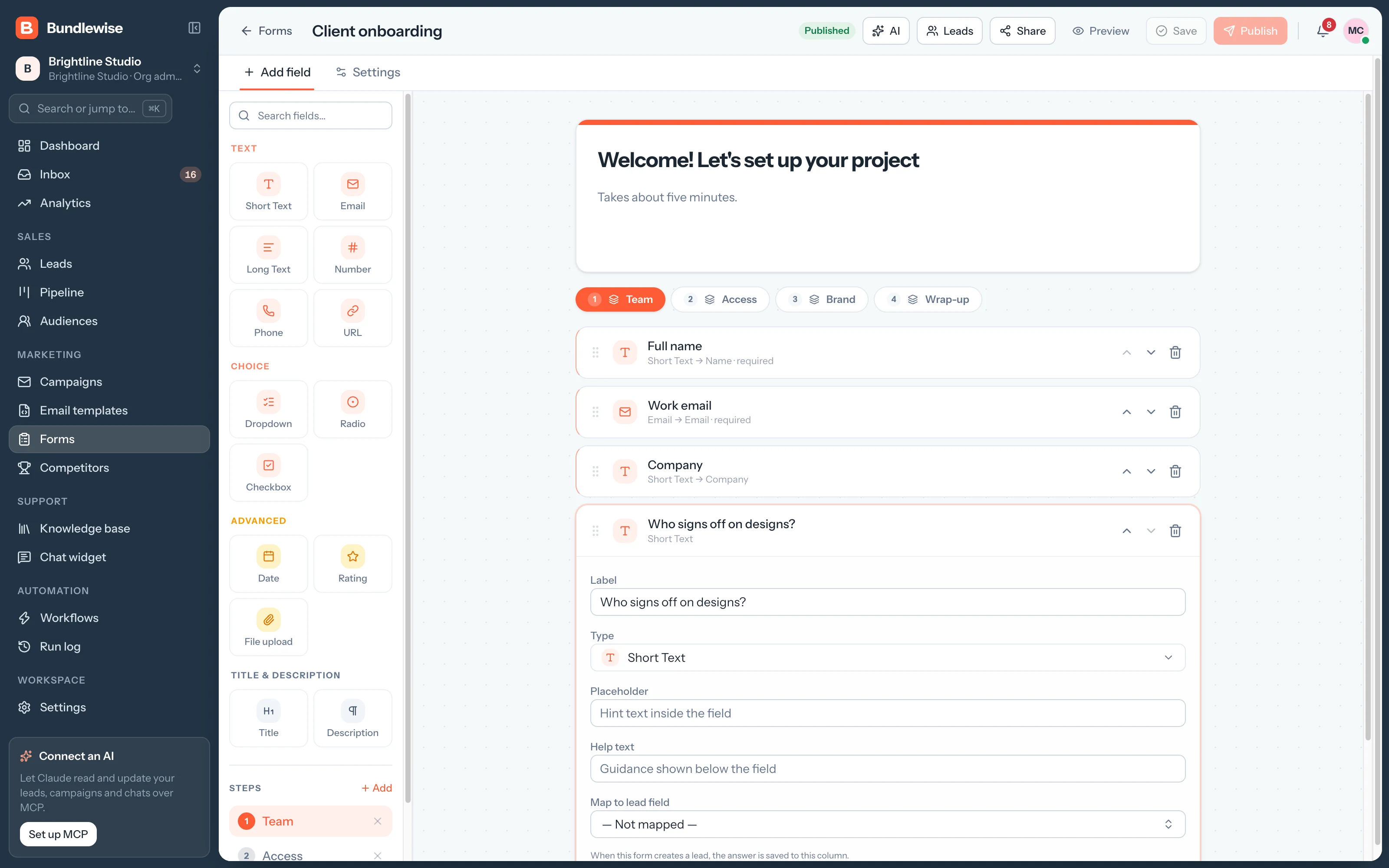Select the Wrap-up step pill
Viewport: 1389px width, 868px height.
(928, 299)
